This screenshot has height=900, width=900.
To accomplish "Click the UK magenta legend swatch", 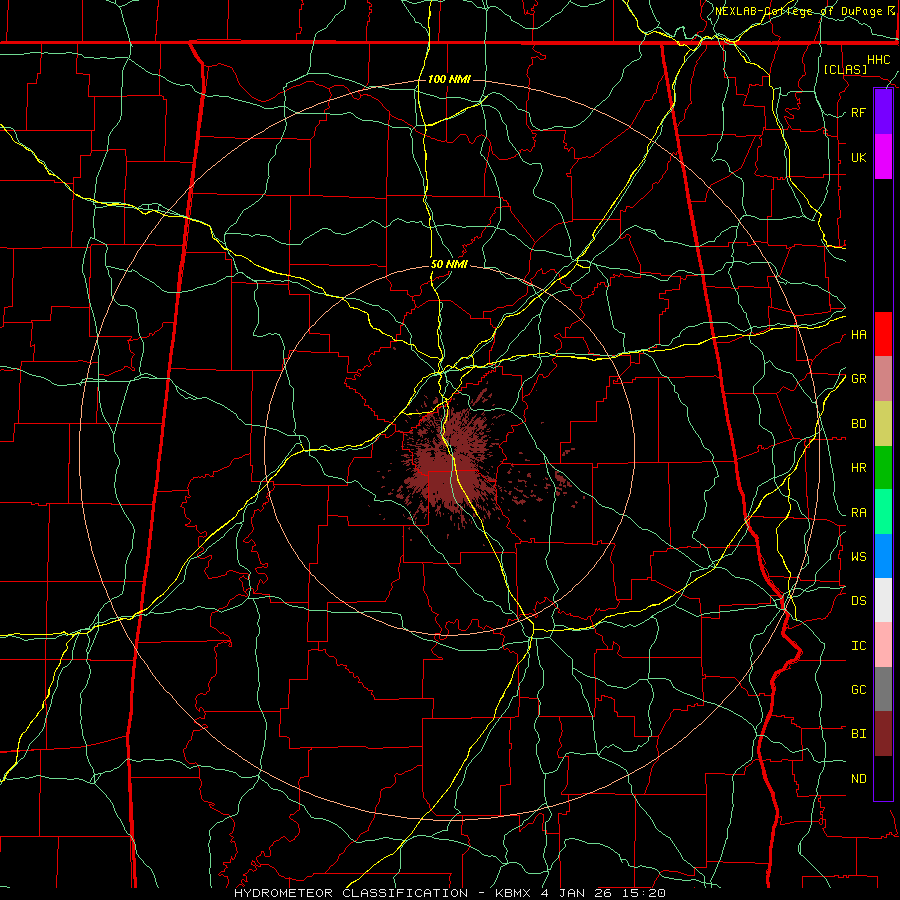I will pyautogui.click(x=883, y=157).
